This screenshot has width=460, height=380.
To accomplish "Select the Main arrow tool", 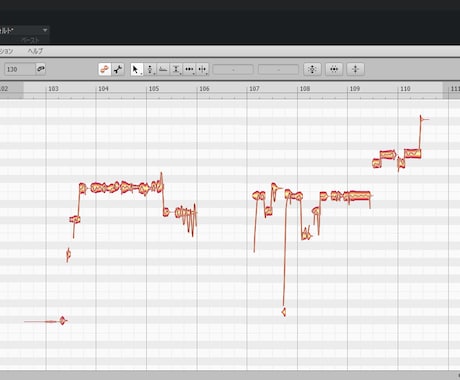I will click(x=136, y=69).
